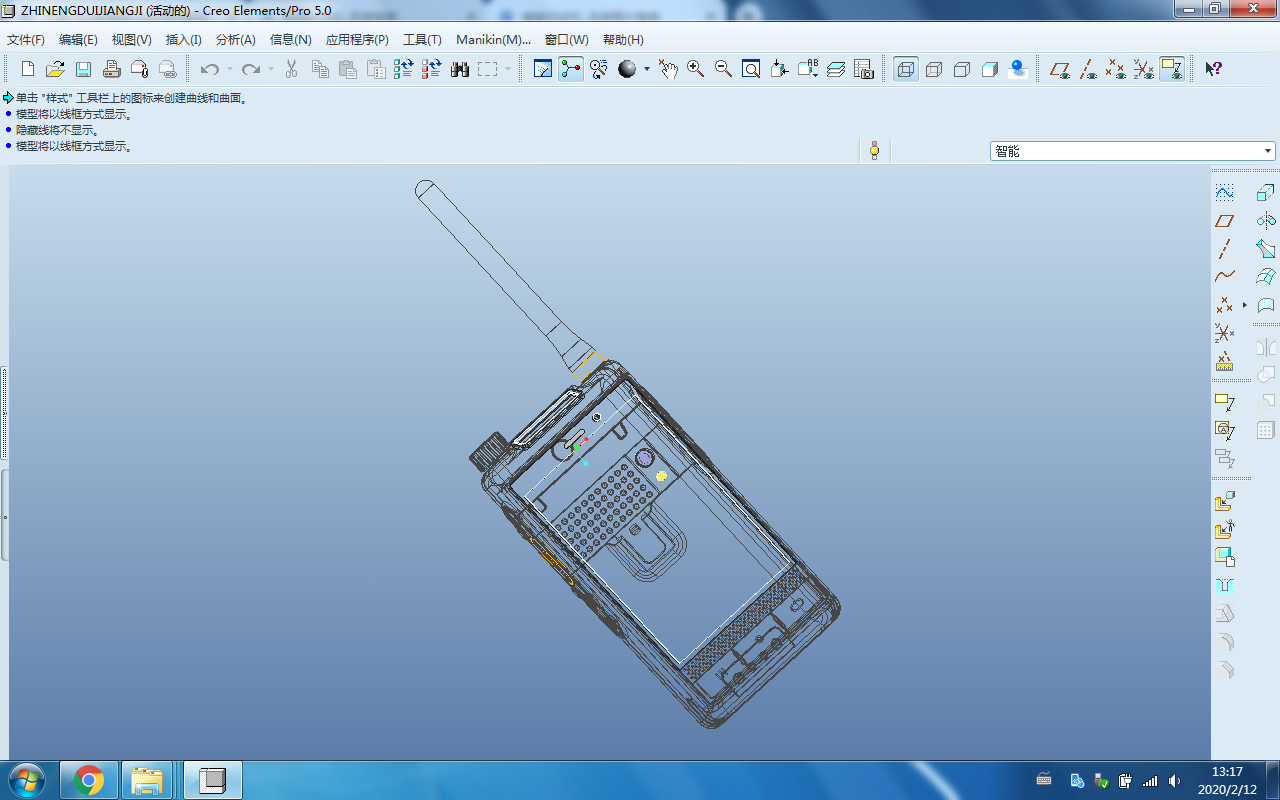Screen dimensions: 1280x800
Task: Open Windows Explorer from the taskbar
Action: pos(147,780)
